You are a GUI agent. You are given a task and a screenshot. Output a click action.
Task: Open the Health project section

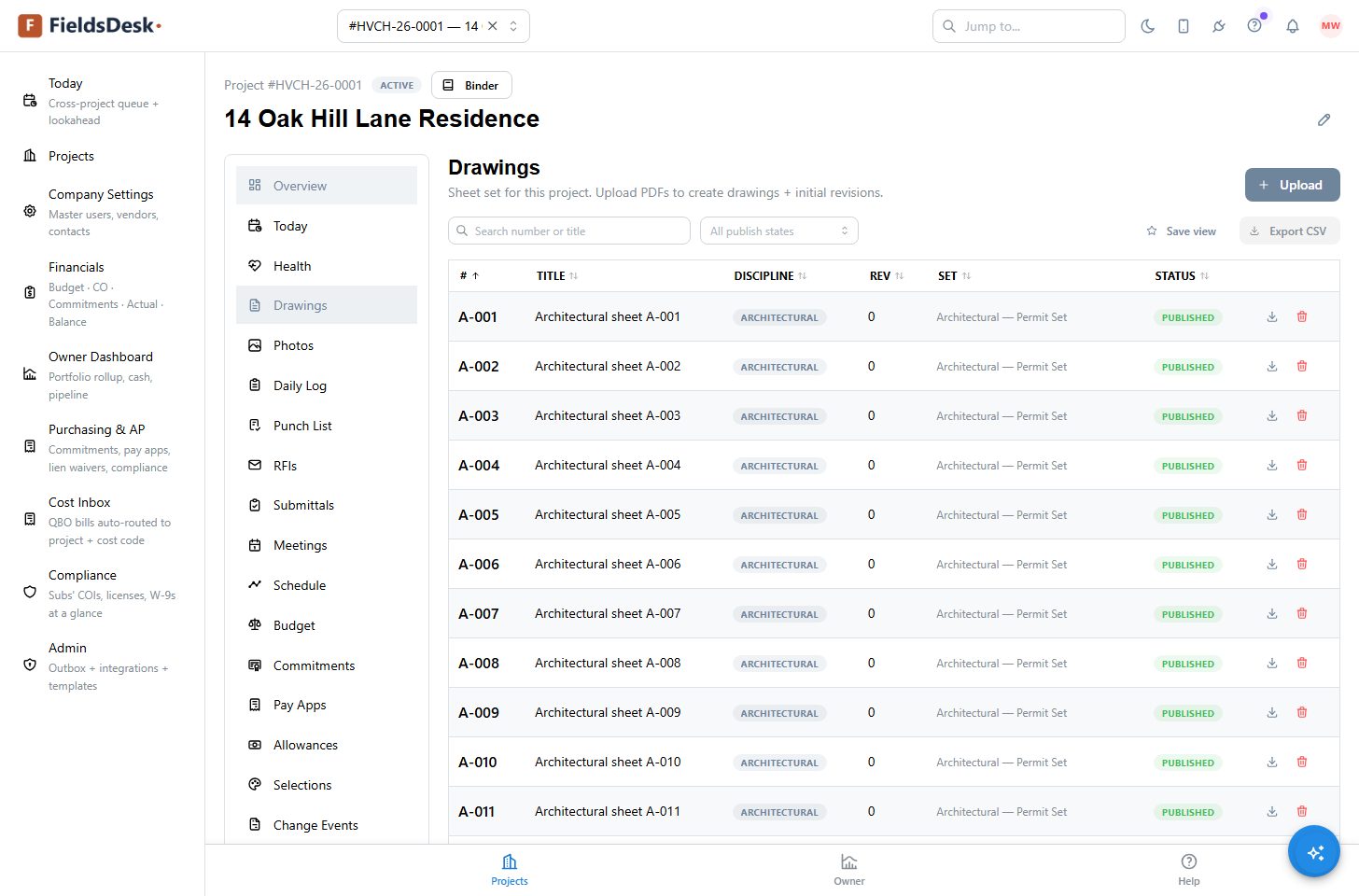tap(327, 266)
